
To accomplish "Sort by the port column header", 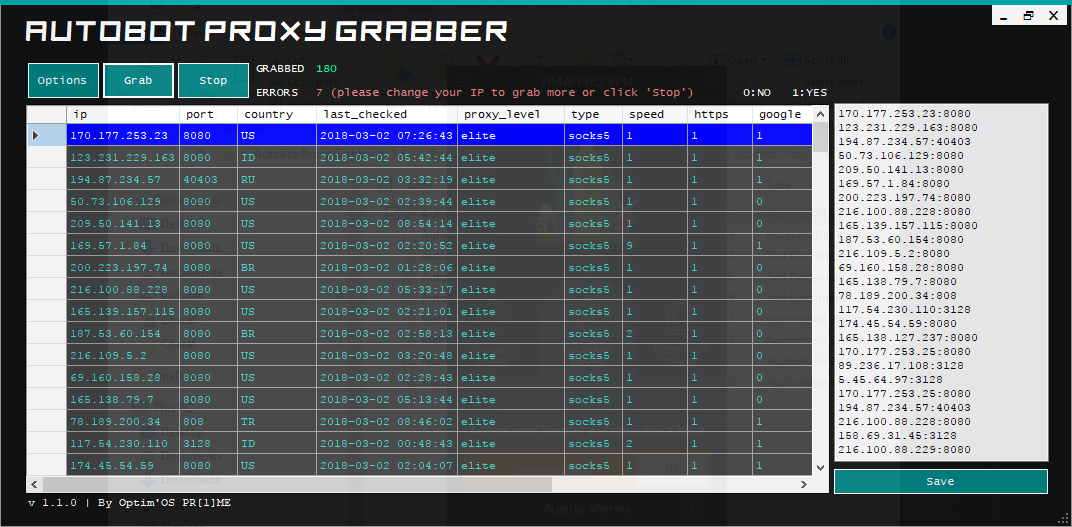I will [209, 114].
